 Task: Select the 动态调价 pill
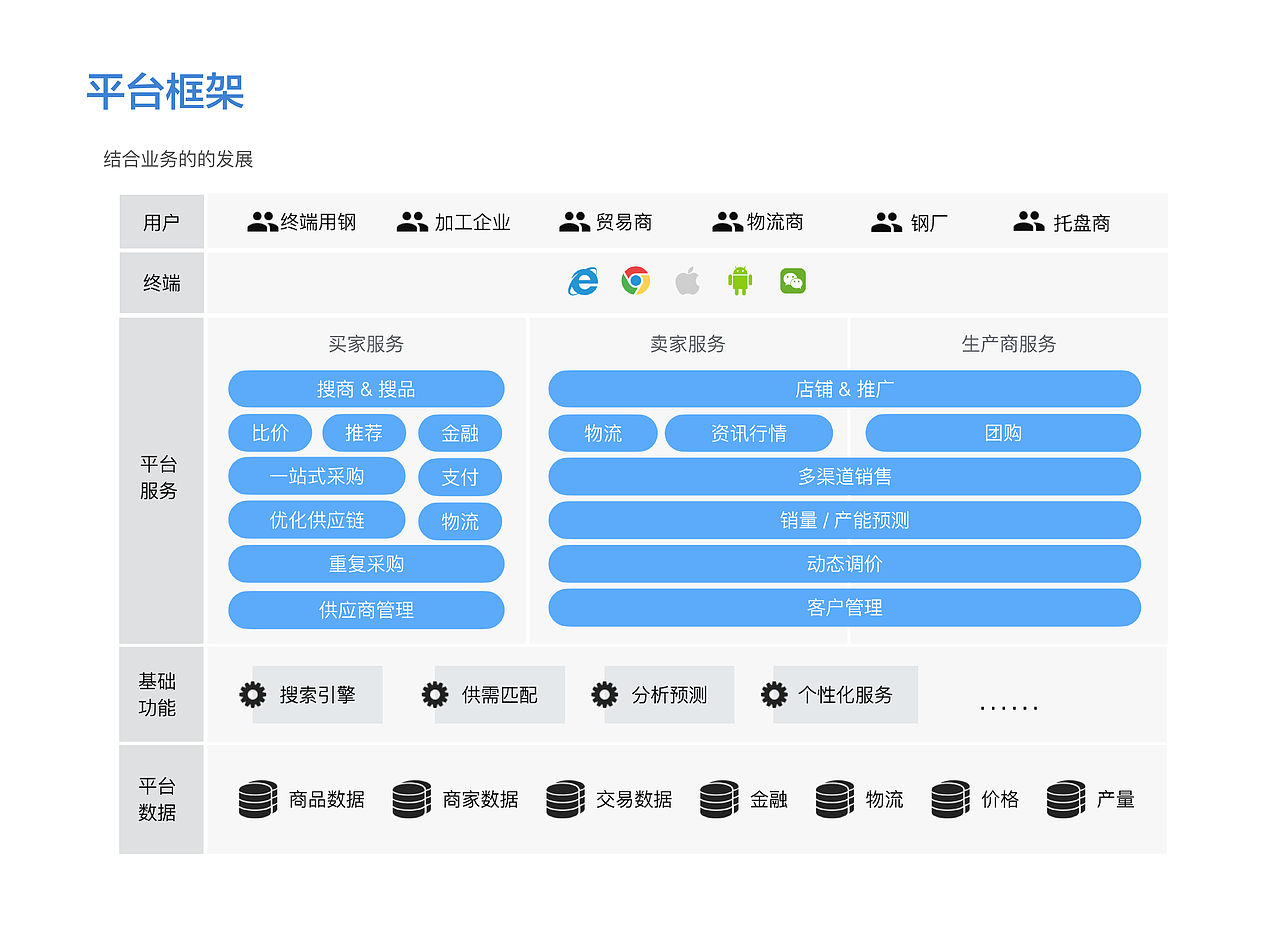845,564
